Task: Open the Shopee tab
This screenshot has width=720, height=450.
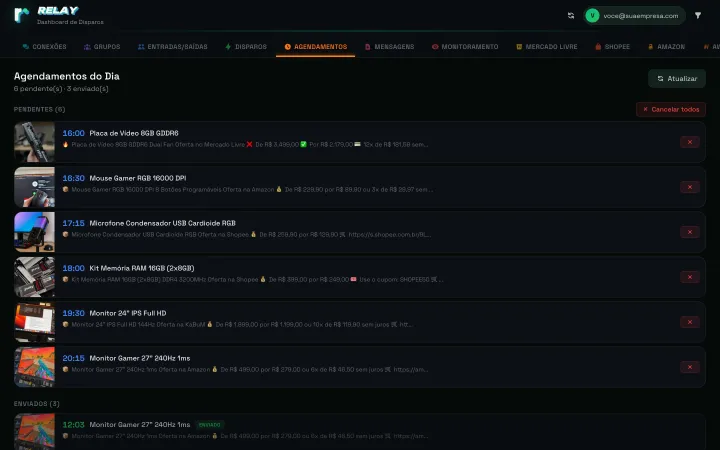Action: 613,47
